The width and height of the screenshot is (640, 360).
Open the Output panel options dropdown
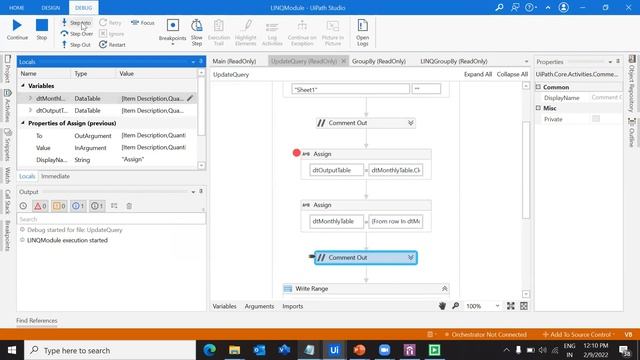[193, 192]
